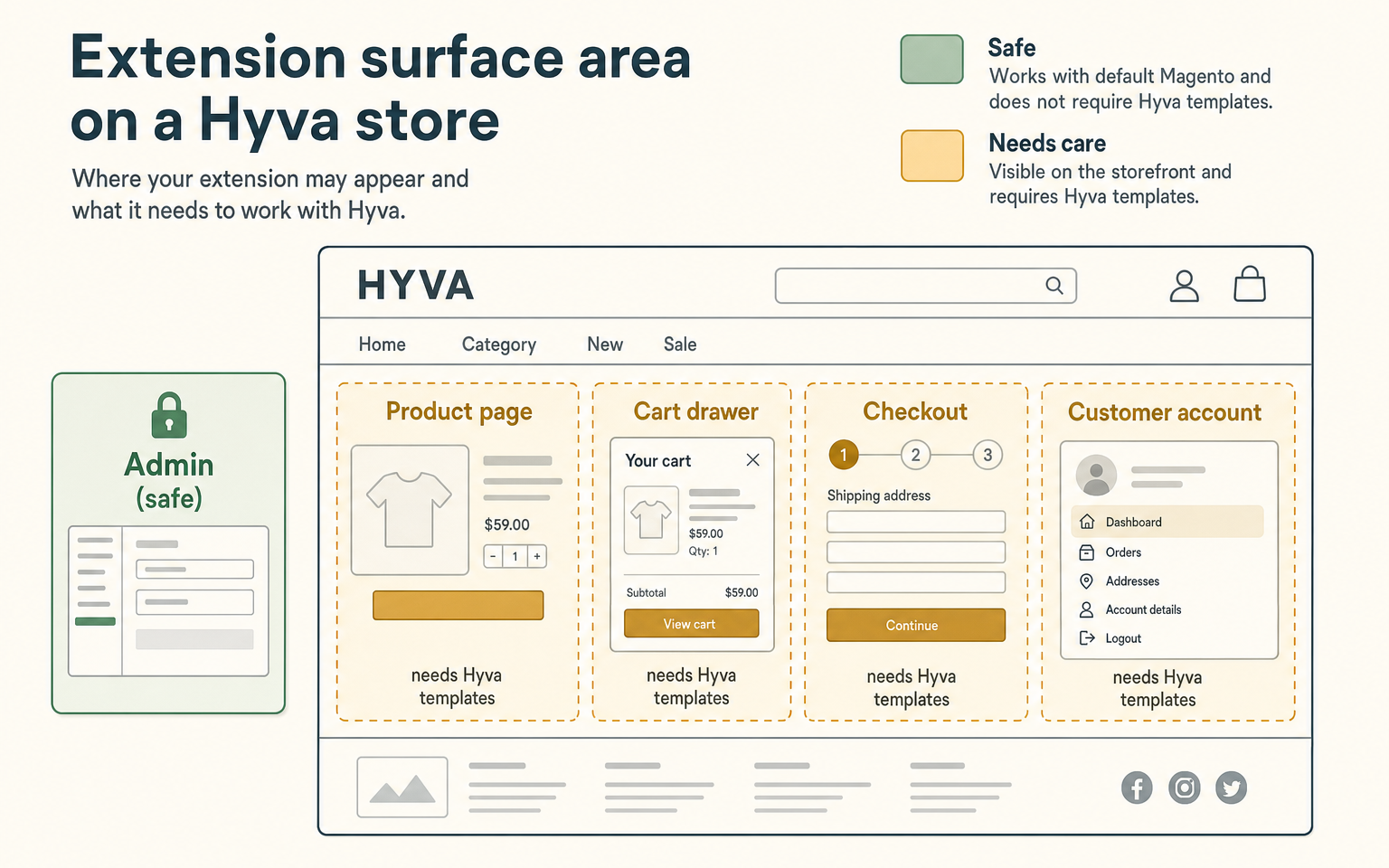Image resolution: width=1389 pixels, height=868 pixels.
Task: Click the customer avatar icon
Action: [1096, 475]
